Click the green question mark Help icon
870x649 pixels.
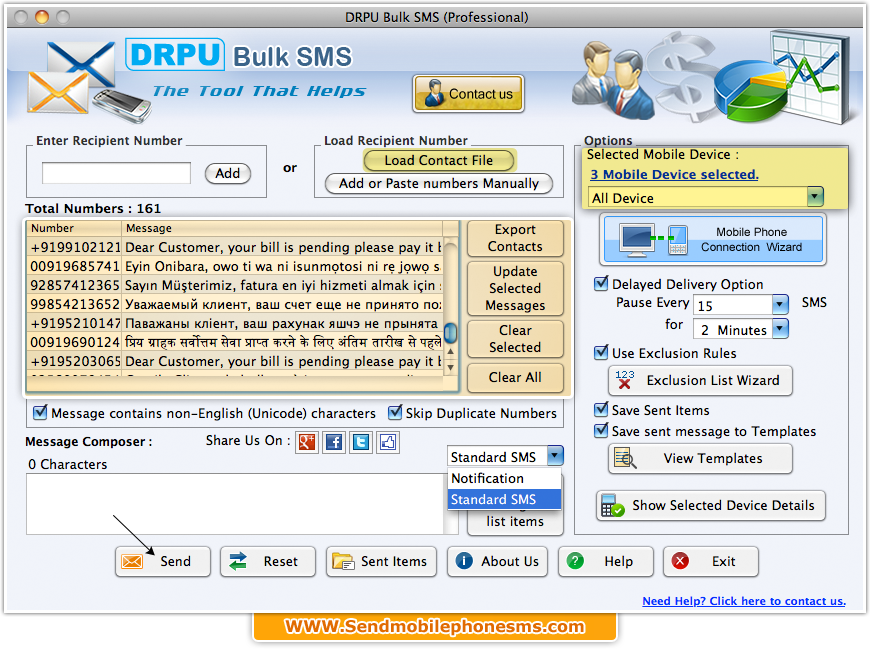[575, 561]
